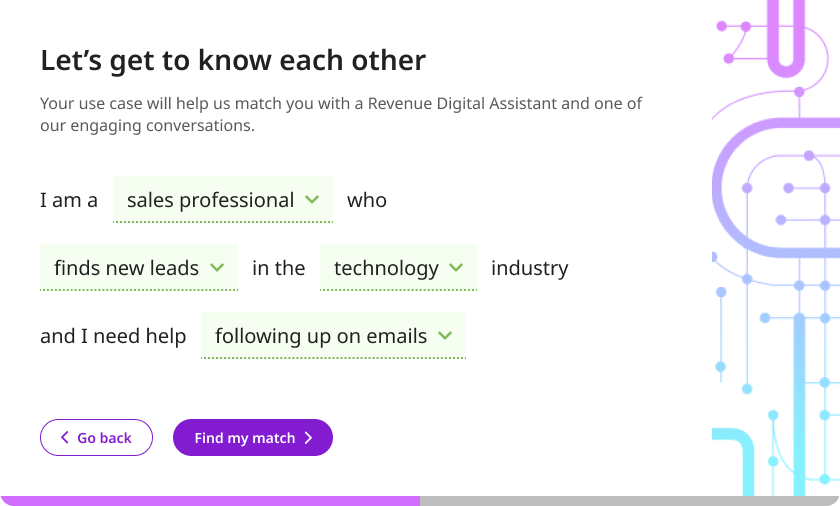Expand the finds new leads dropdown
This screenshot has height=506, width=840.
point(139,268)
